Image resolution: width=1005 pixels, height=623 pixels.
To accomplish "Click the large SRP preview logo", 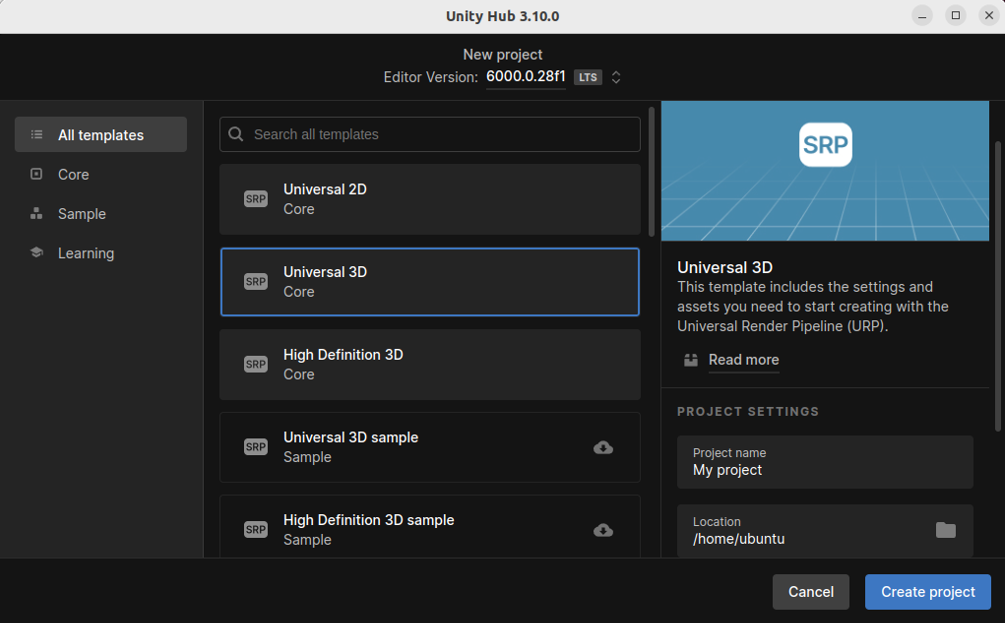I will click(x=825, y=145).
